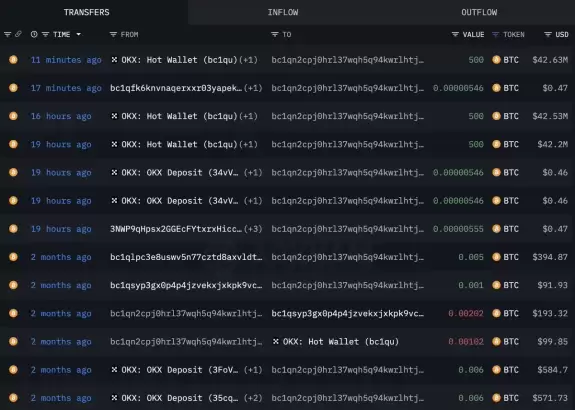Click the $42.63M USD amount

[x=550, y=60]
